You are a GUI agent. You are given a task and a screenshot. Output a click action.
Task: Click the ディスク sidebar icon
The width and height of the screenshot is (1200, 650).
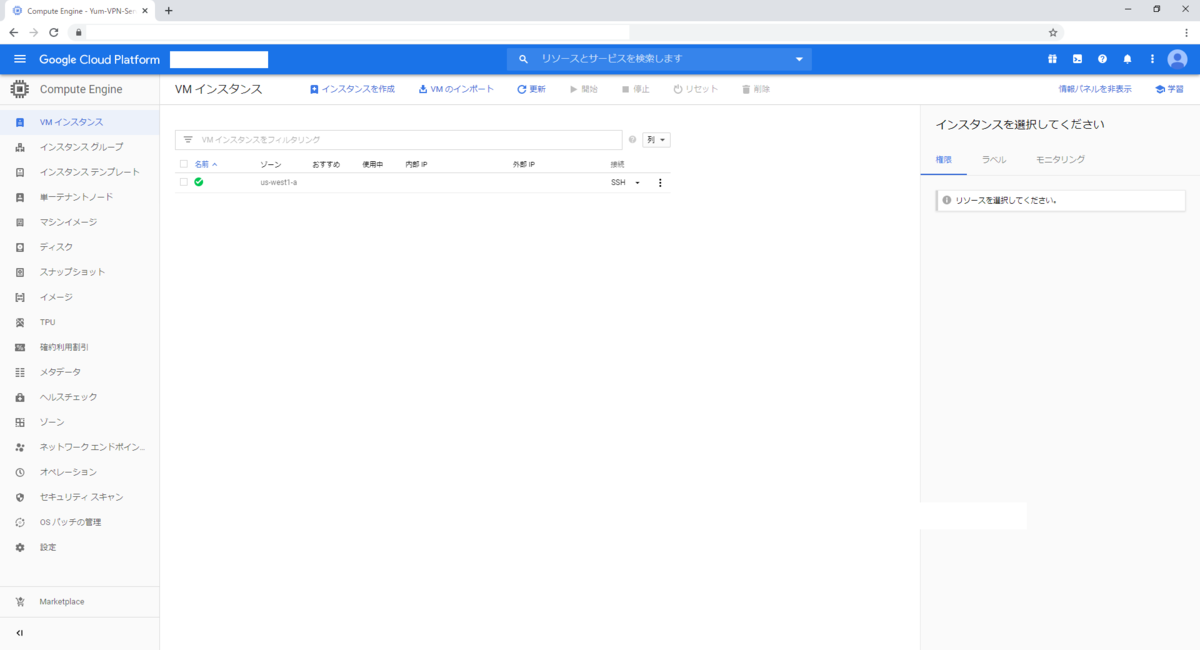point(20,247)
